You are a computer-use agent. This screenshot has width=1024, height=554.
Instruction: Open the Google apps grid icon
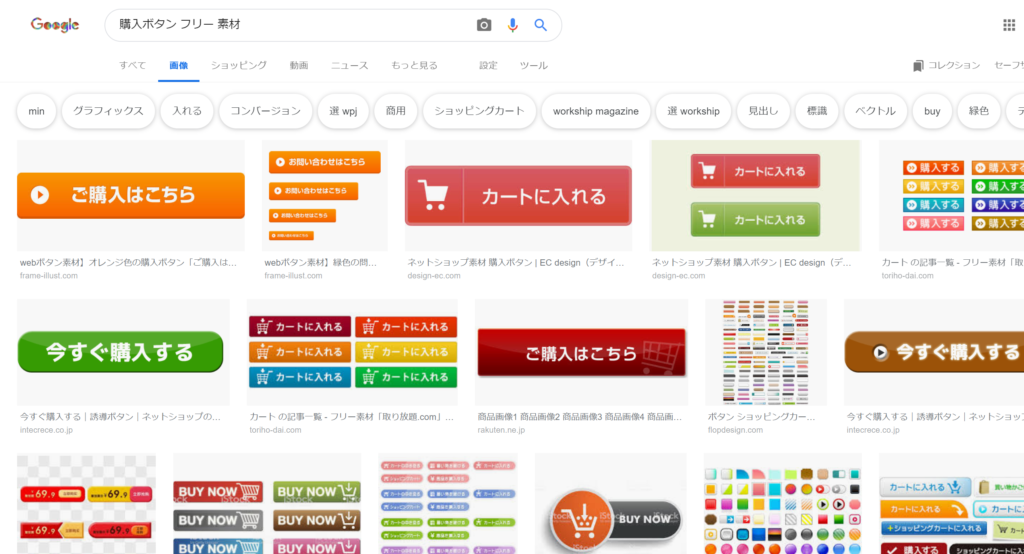tap(1009, 25)
